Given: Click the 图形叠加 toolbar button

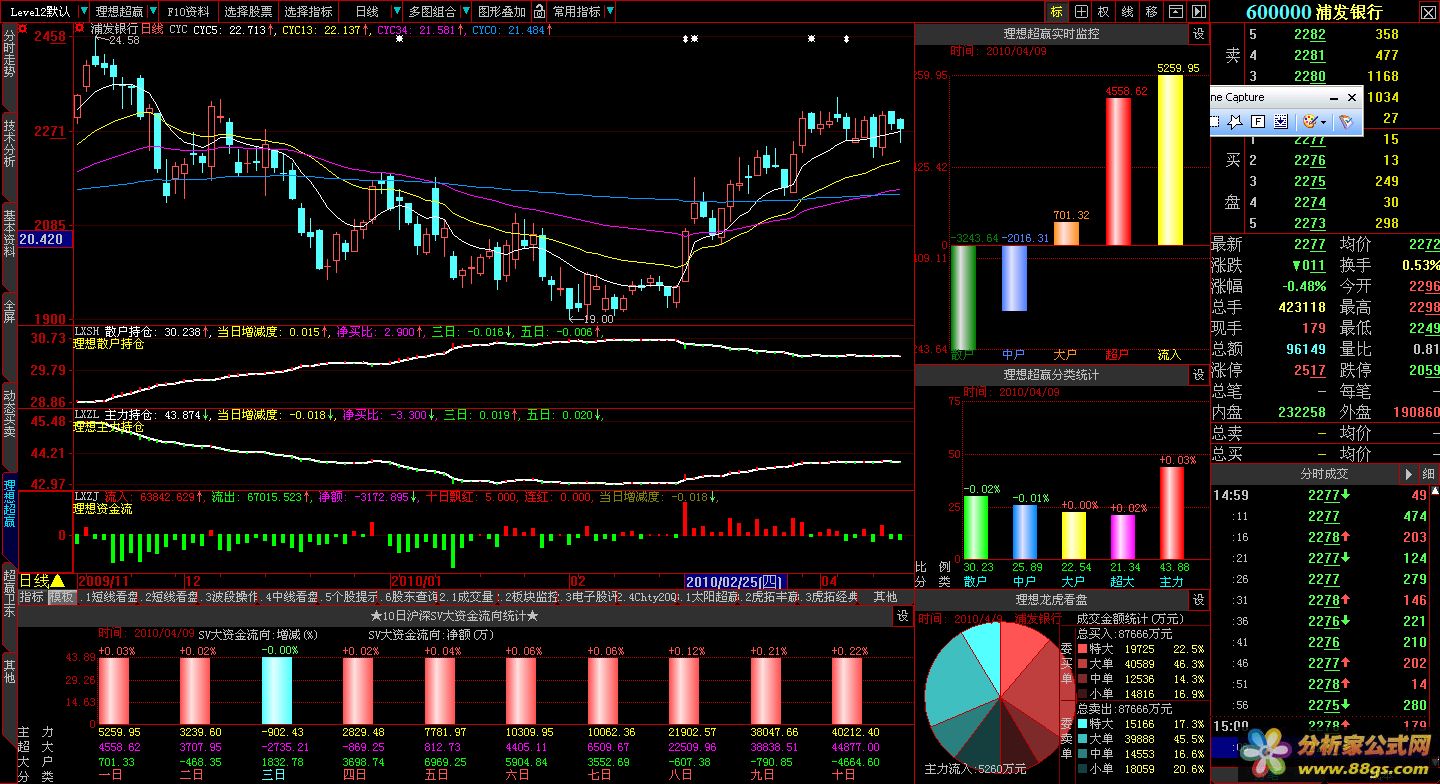Looking at the screenshot, I should pyautogui.click(x=501, y=12).
